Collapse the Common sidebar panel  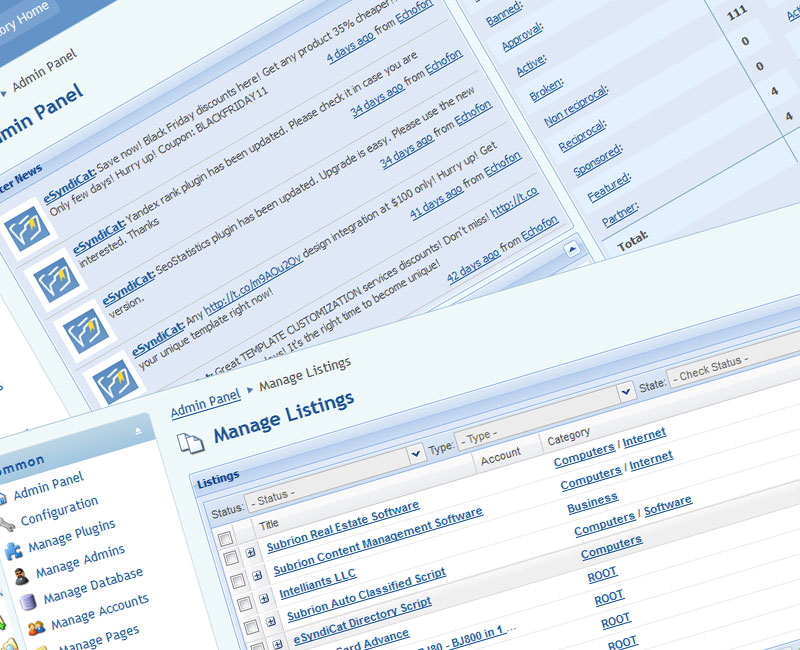pyautogui.click(x=138, y=431)
